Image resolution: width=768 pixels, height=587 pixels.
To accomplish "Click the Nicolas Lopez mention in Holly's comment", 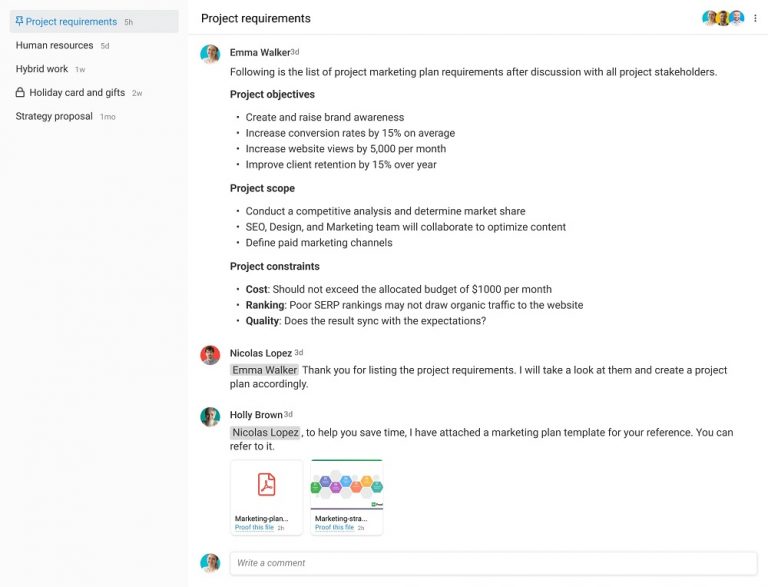I will (x=265, y=433).
